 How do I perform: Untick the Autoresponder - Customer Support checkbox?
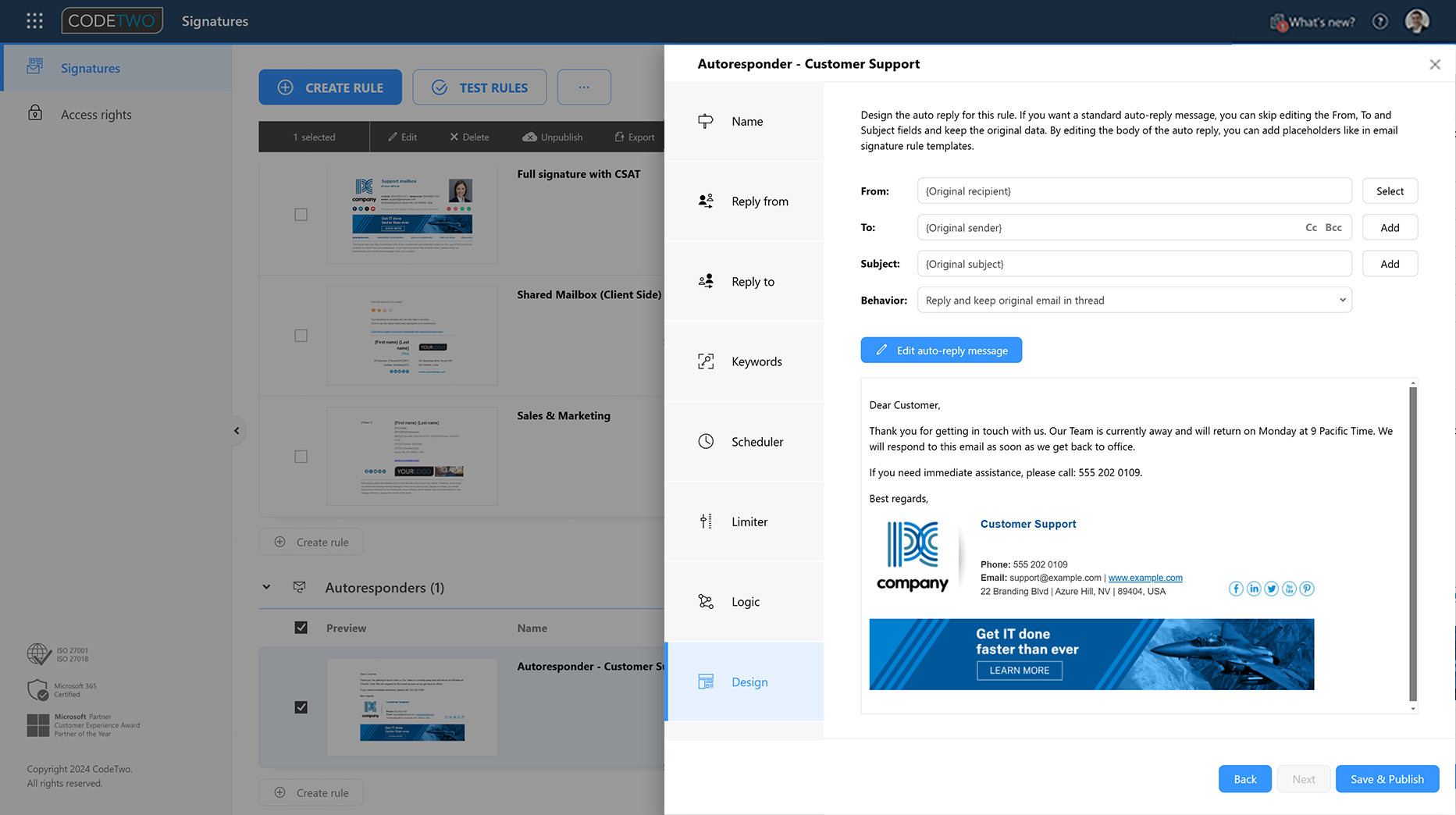coord(301,707)
